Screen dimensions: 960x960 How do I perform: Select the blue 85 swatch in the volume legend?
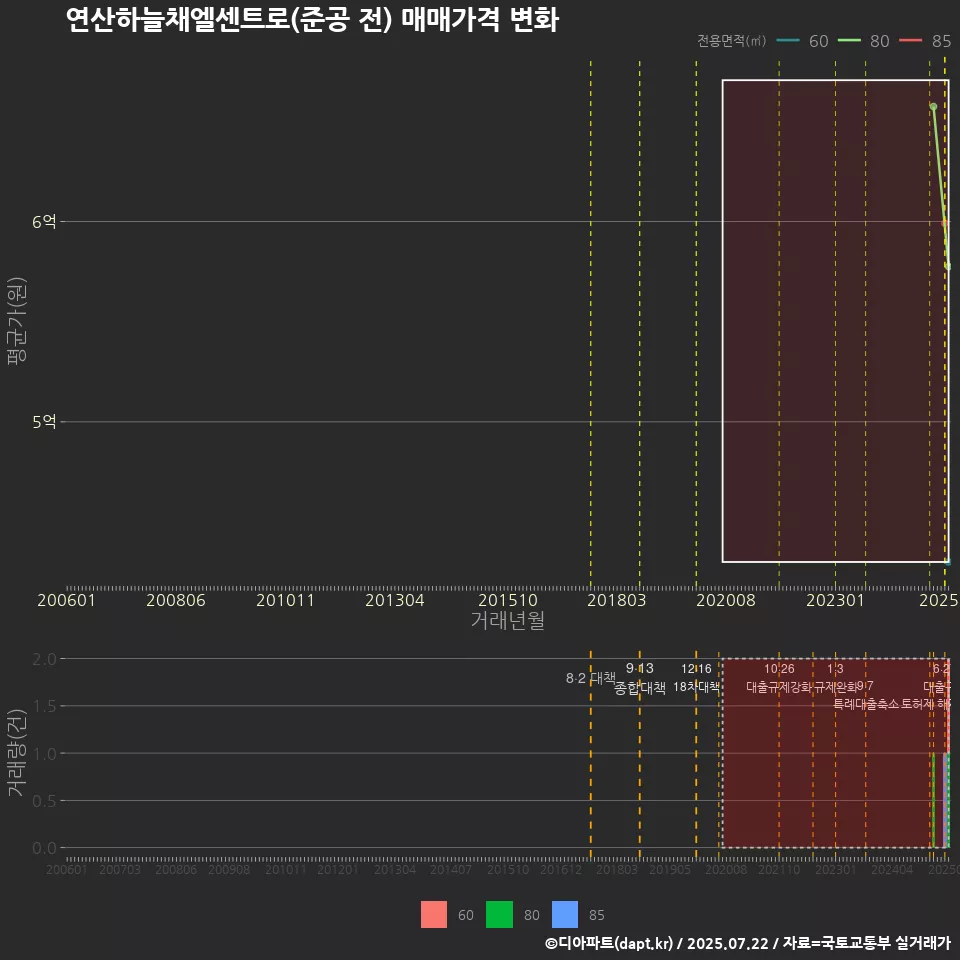click(x=565, y=915)
